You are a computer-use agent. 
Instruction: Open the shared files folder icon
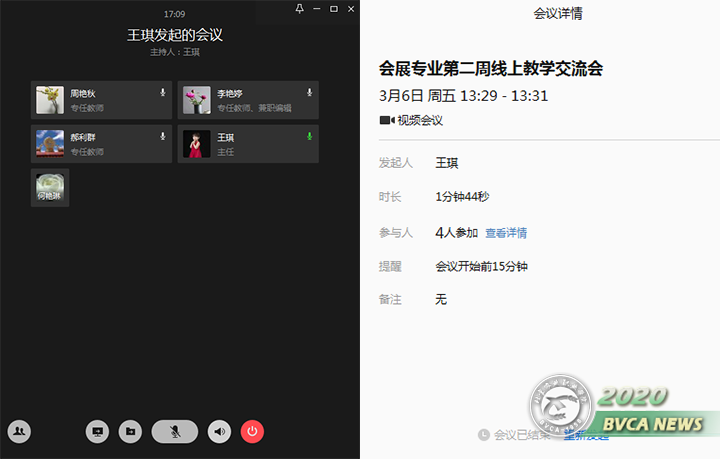click(x=130, y=431)
